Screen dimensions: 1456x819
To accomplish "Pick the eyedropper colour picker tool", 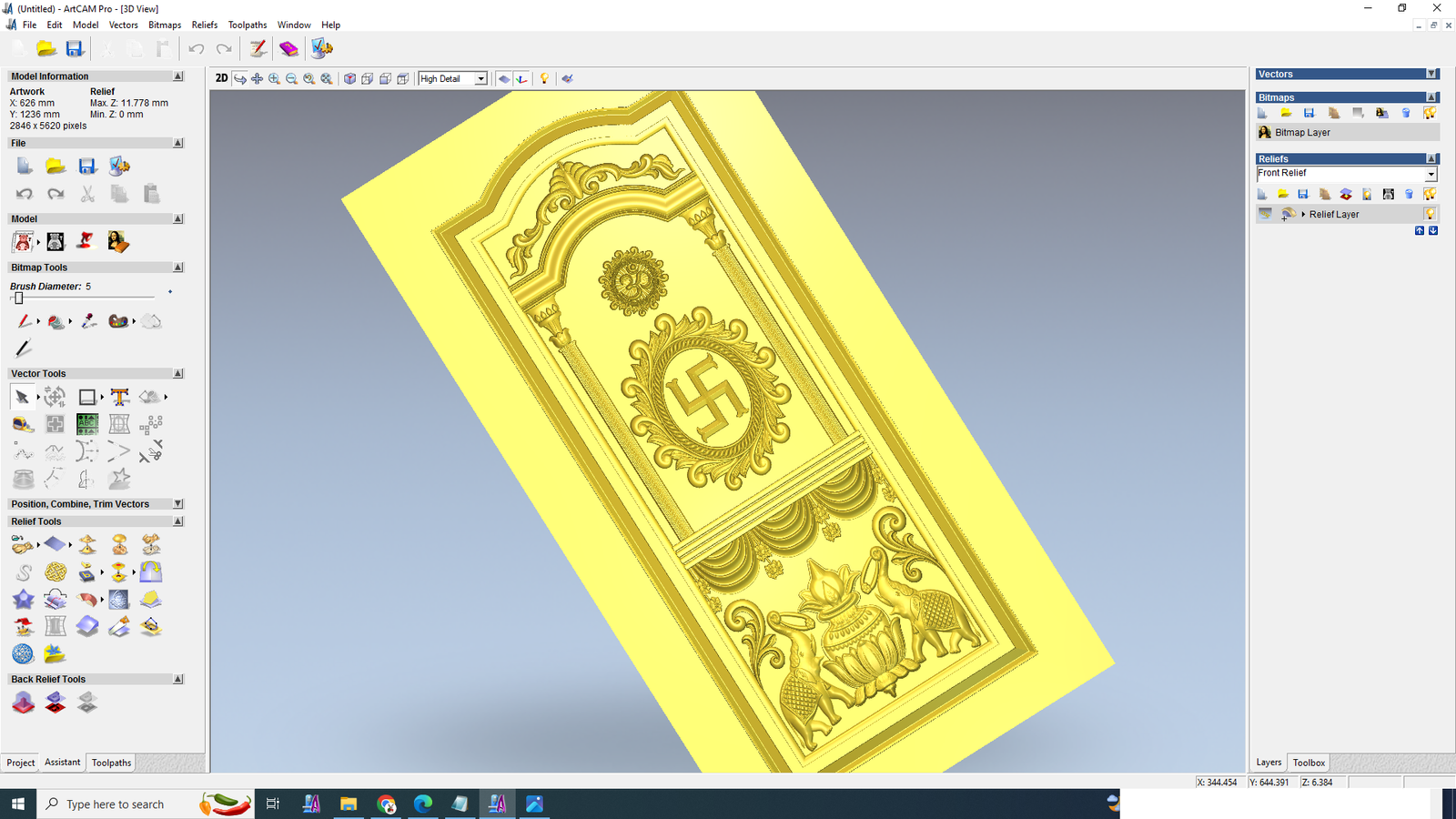I will point(88,321).
